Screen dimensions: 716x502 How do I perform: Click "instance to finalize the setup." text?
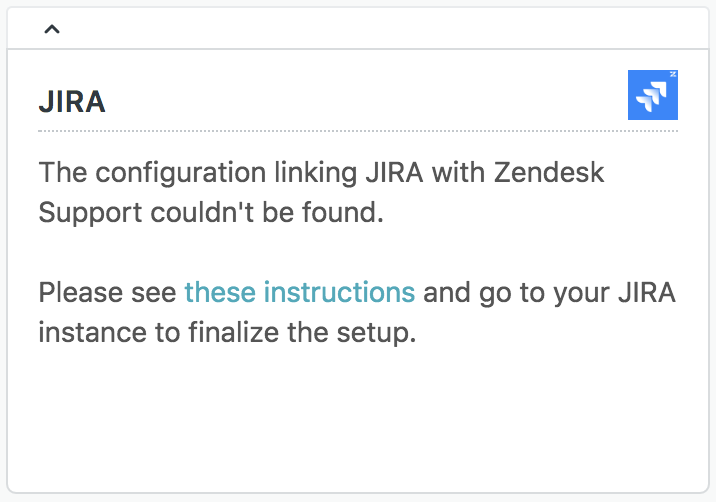point(226,332)
